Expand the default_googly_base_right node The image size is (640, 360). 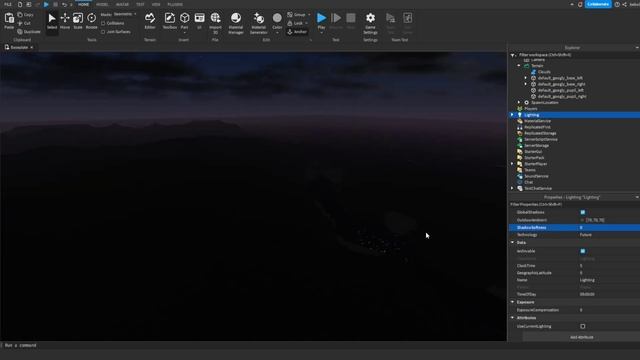526,84
